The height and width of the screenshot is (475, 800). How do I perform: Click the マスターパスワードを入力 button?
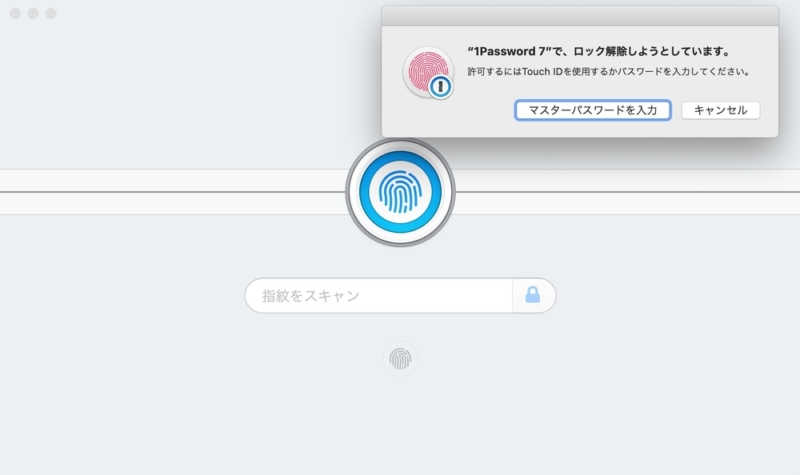coord(593,110)
